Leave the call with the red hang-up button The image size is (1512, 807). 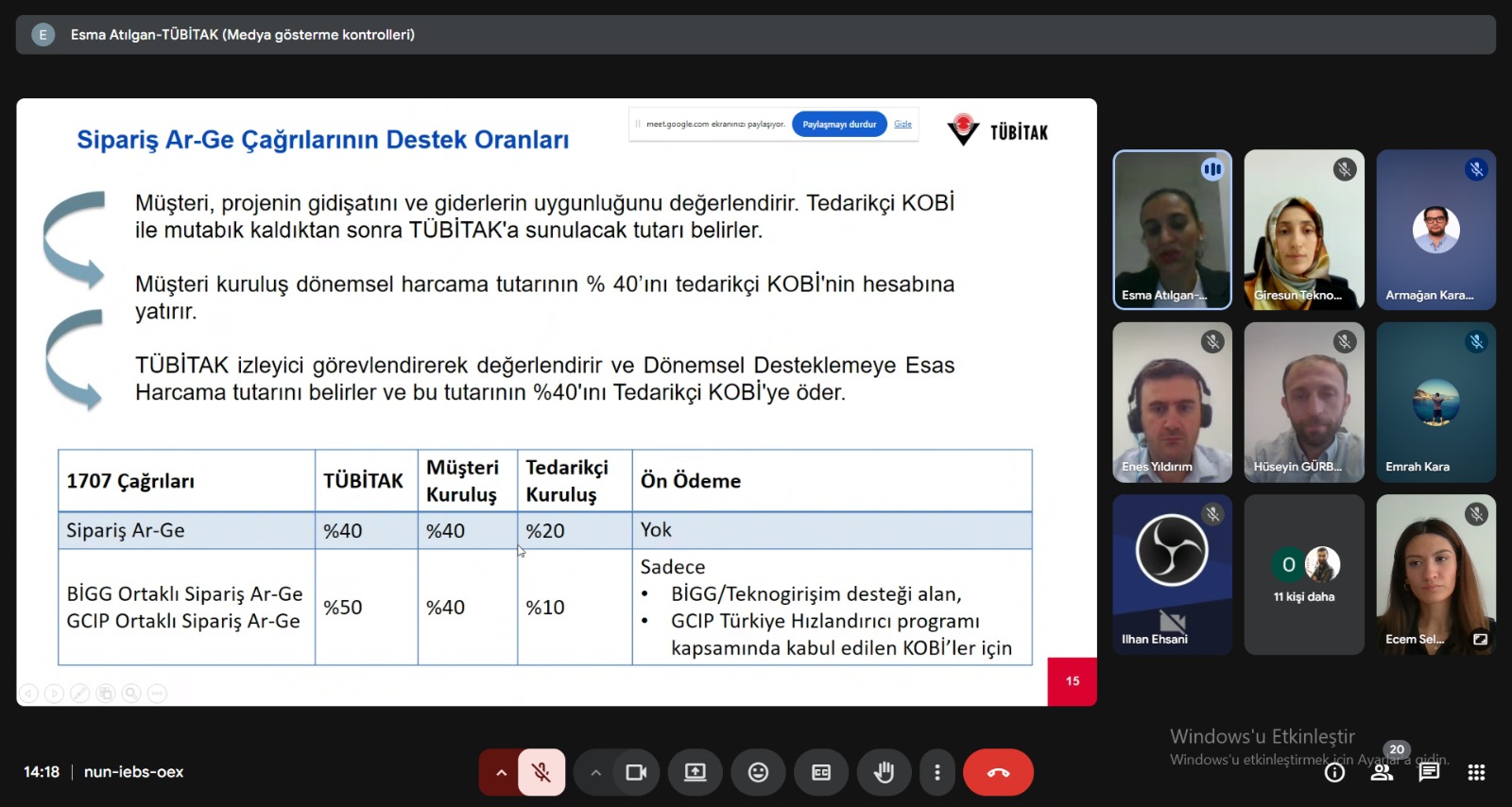[998, 773]
